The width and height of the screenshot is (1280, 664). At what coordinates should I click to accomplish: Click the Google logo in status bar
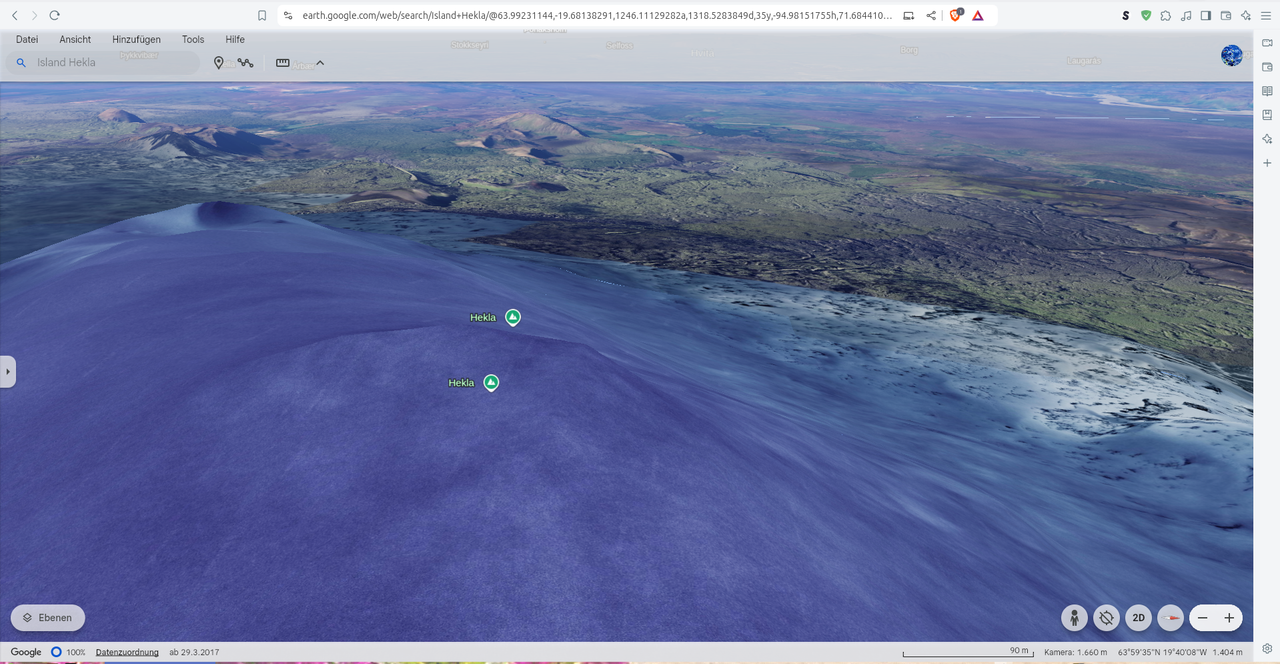[26, 652]
